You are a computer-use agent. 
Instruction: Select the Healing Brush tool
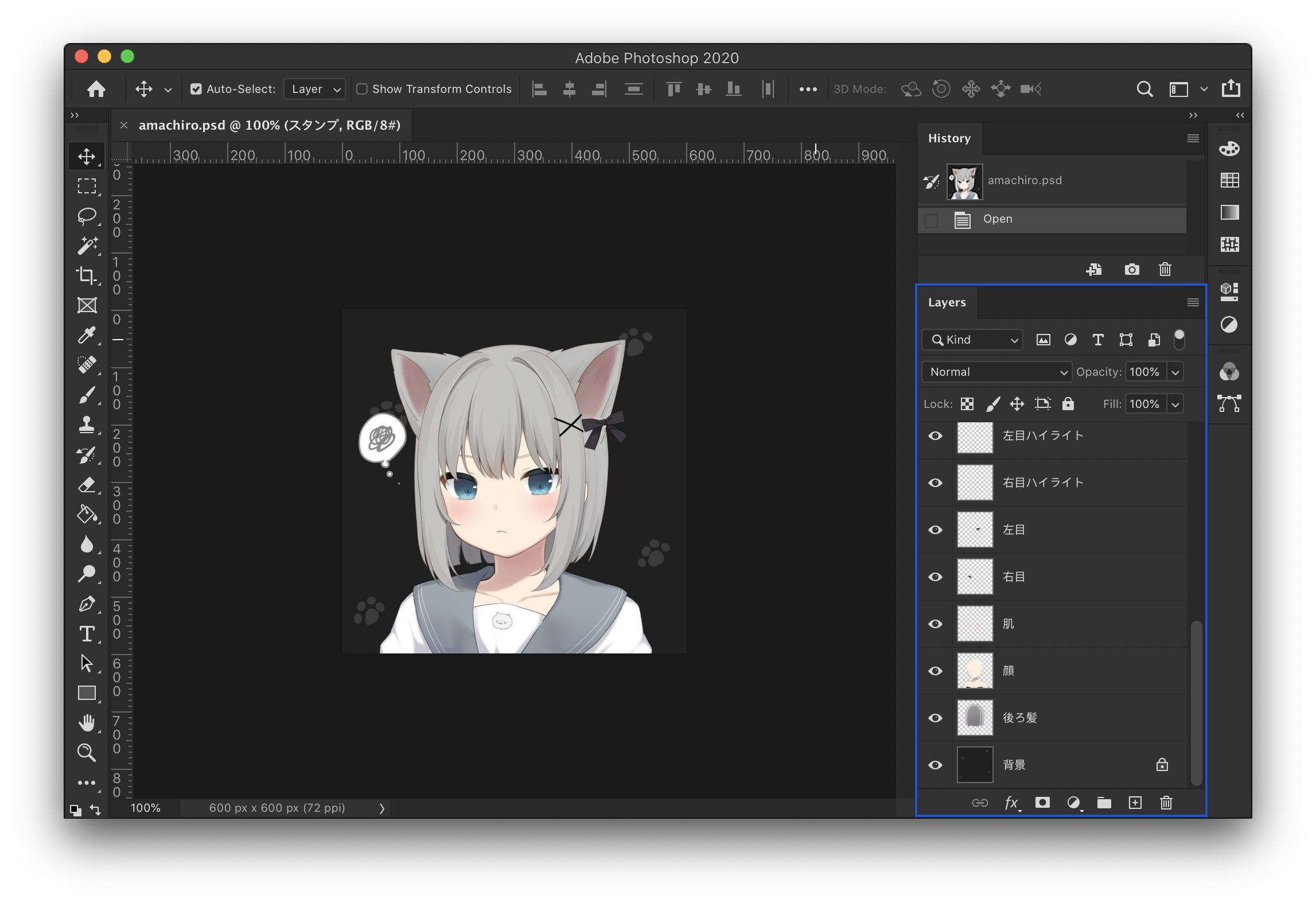pos(87,366)
